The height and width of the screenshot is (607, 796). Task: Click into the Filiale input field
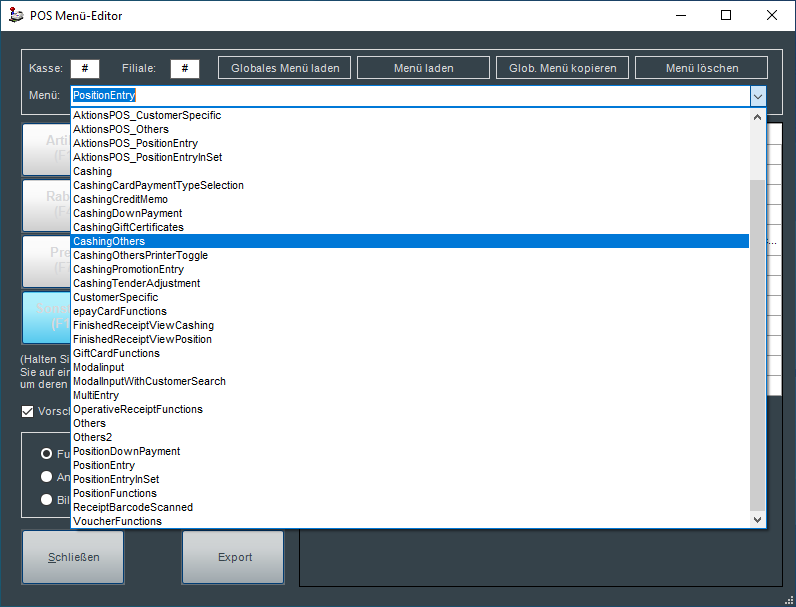pyautogui.click(x=185, y=68)
